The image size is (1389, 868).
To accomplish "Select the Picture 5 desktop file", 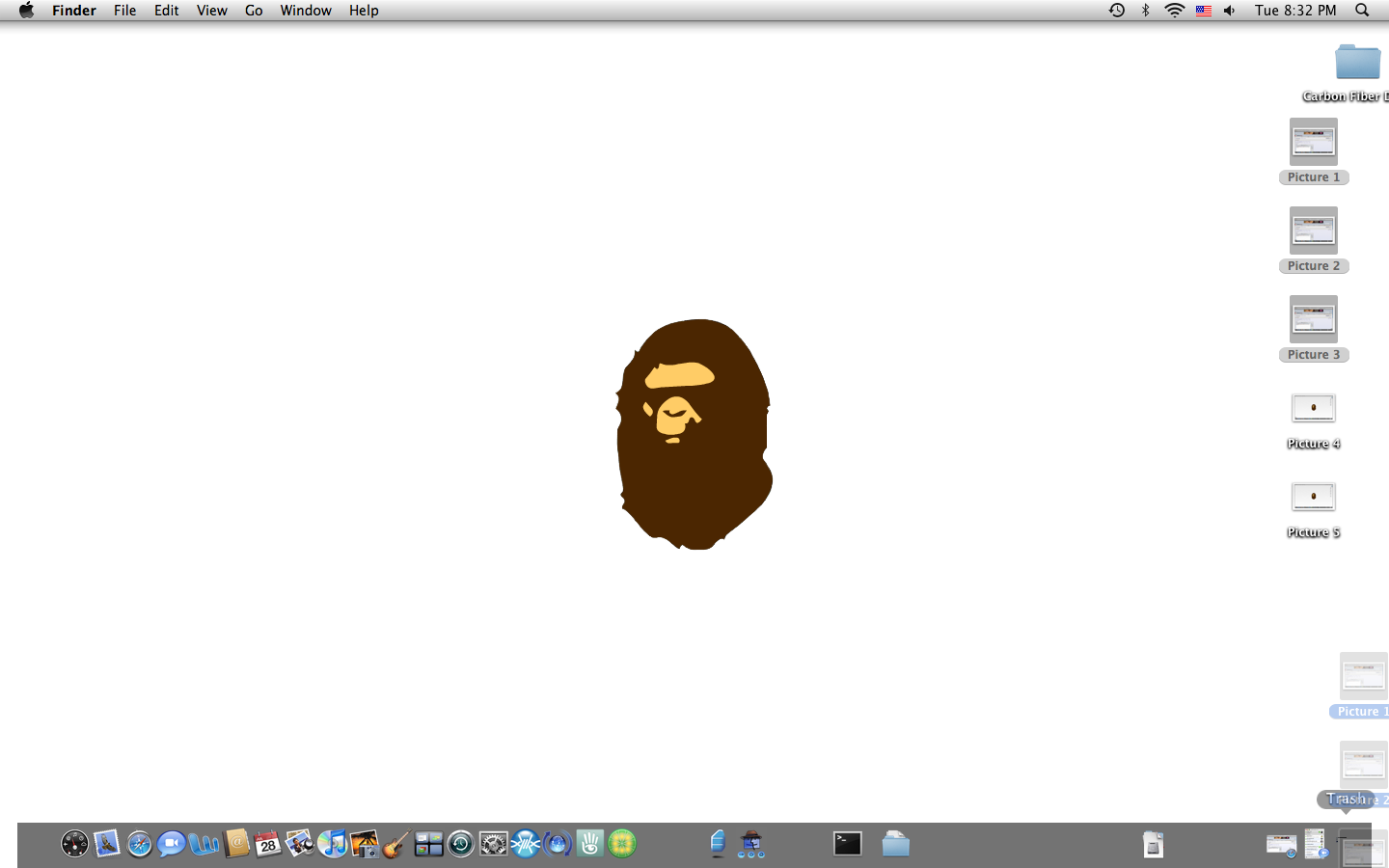I will (1314, 497).
